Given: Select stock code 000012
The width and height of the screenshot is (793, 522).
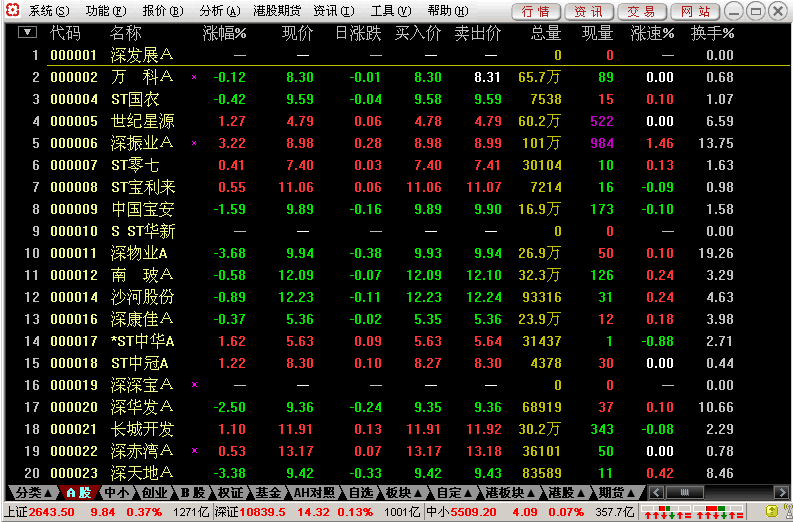Looking at the screenshot, I should 74,275.
